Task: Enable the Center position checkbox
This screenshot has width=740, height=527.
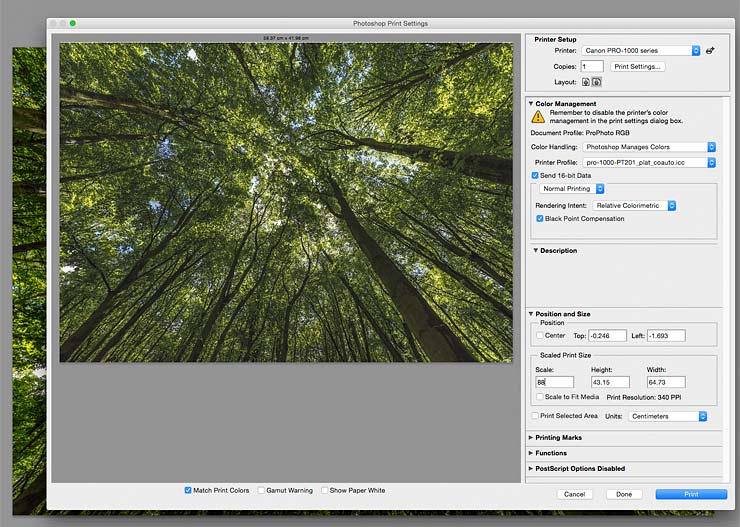Action: [539, 335]
